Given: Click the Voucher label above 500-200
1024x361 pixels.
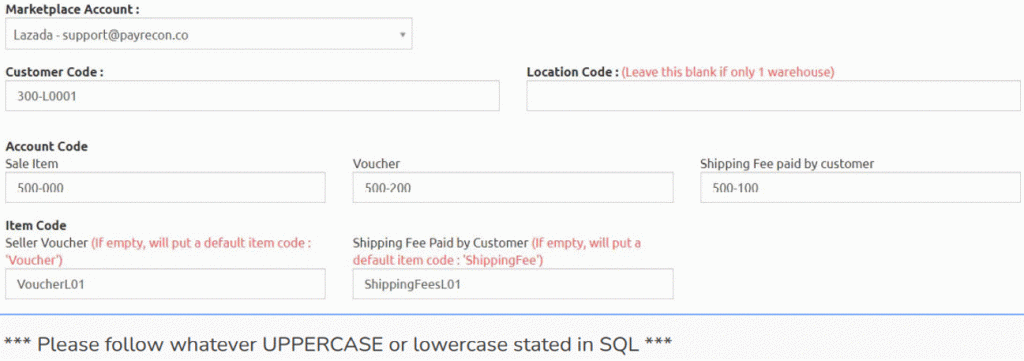Looking at the screenshot, I should 376,163.
